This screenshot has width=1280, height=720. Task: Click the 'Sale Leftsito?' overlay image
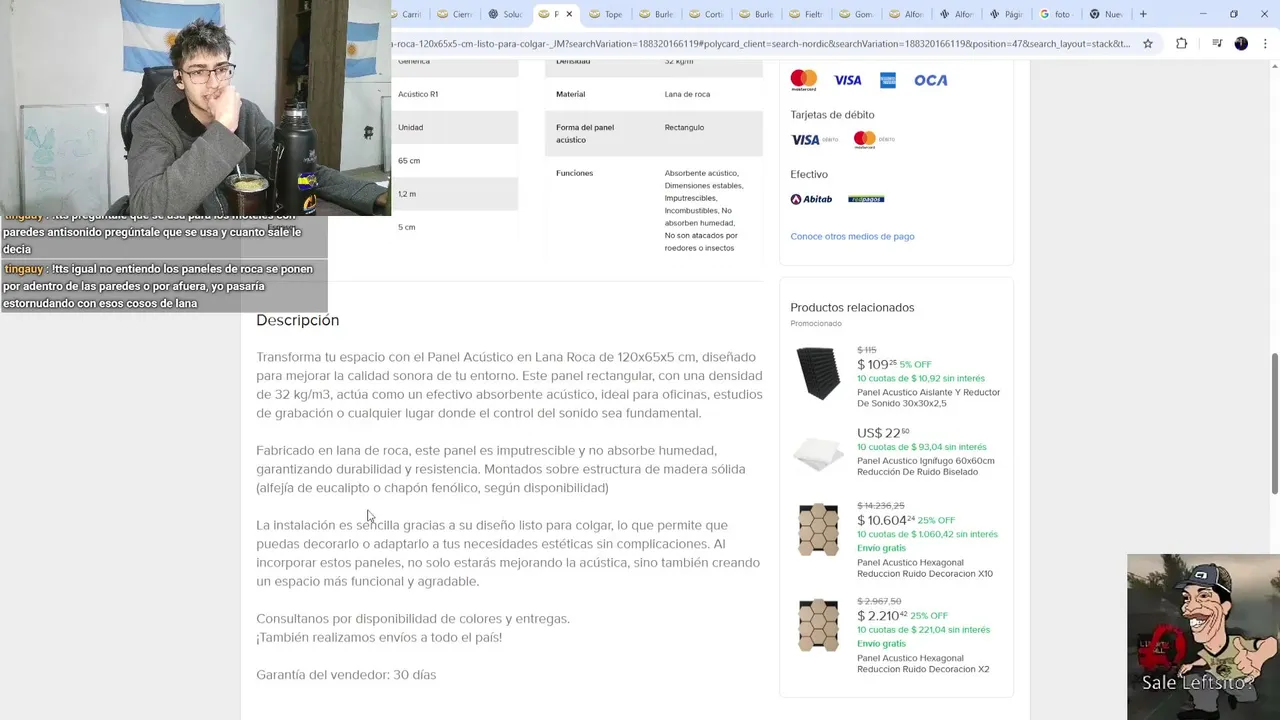click(x=1203, y=636)
